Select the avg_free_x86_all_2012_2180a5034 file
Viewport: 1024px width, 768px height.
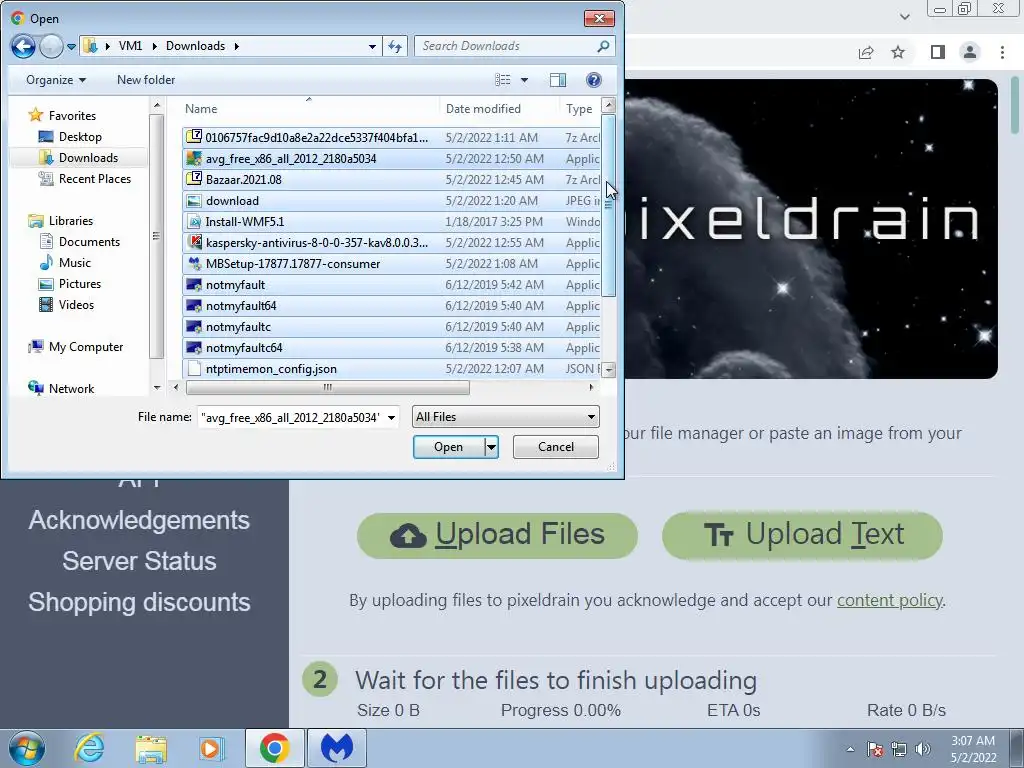pyautogui.click(x=391, y=159)
